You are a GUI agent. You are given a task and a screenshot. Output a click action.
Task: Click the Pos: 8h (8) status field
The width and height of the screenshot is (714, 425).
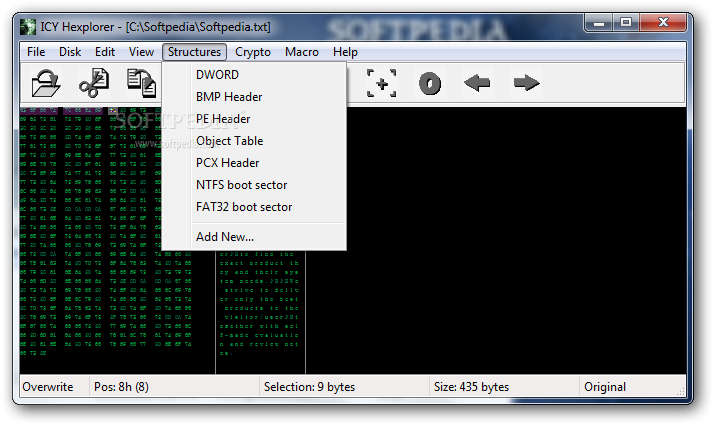174,387
